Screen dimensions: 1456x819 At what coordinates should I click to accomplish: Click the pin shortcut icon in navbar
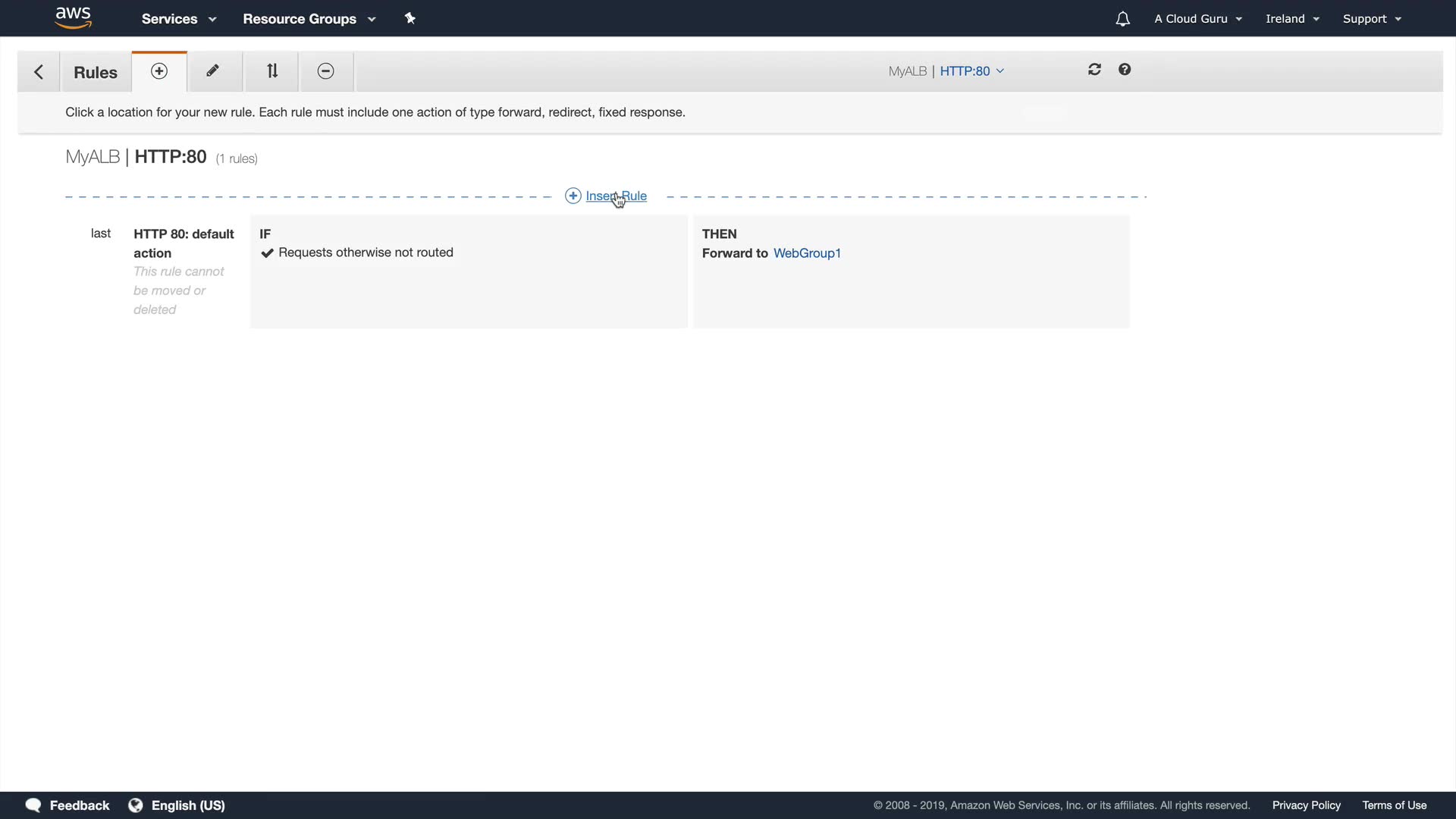point(410,18)
